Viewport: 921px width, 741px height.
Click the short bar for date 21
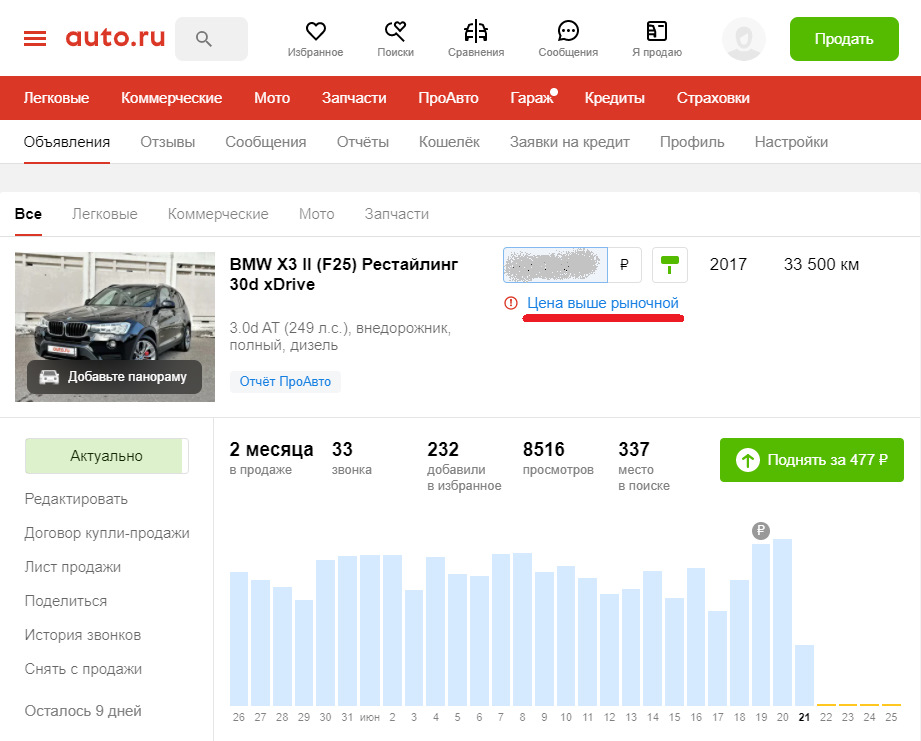pyautogui.click(x=804, y=675)
